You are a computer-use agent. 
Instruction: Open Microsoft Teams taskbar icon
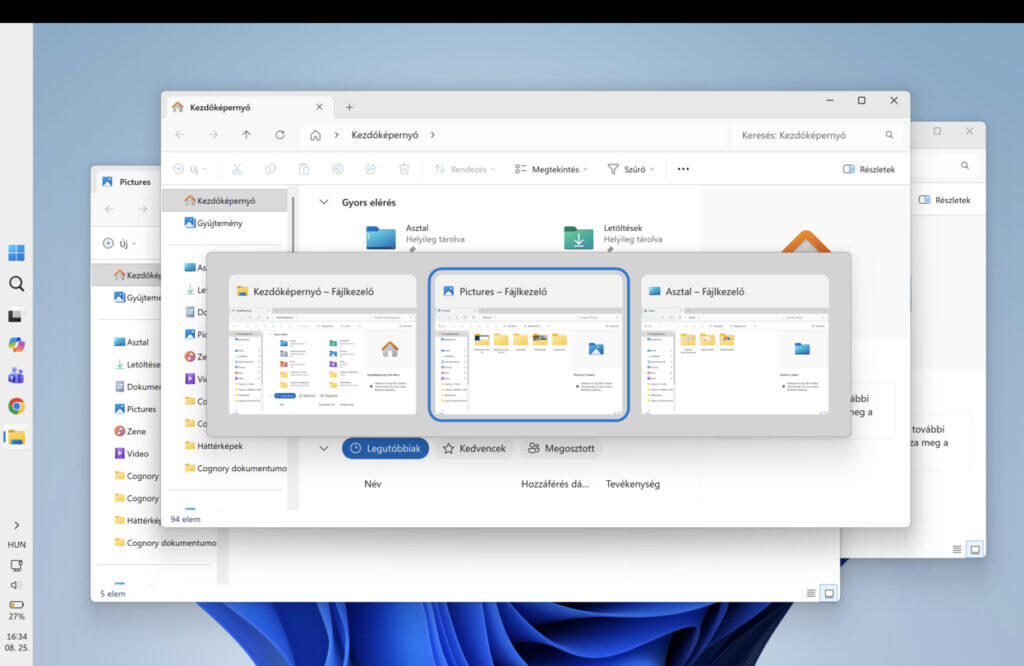[x=16, y=375]
